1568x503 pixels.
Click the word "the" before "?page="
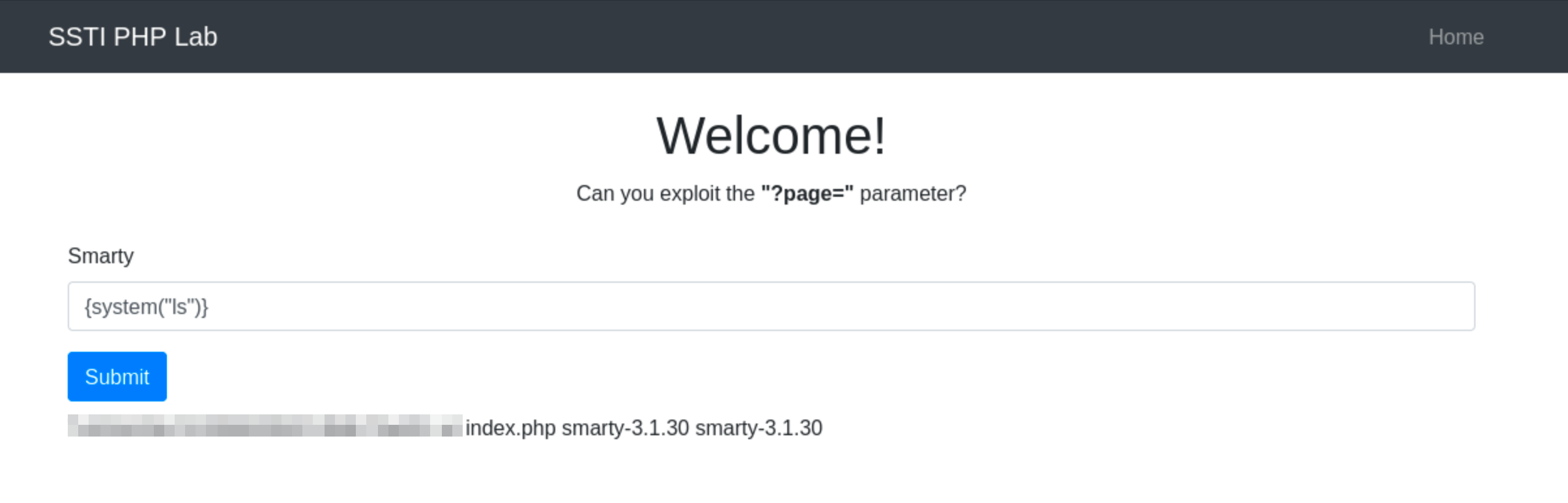pyautogui.click(x=740, y=194)
